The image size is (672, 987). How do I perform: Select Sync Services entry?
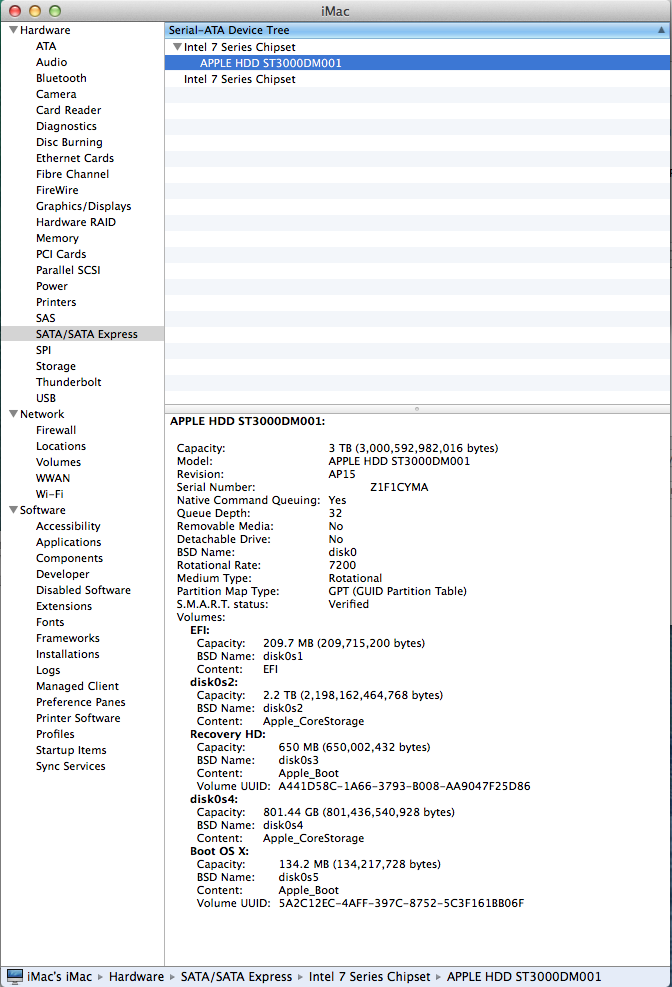[70, 766]
